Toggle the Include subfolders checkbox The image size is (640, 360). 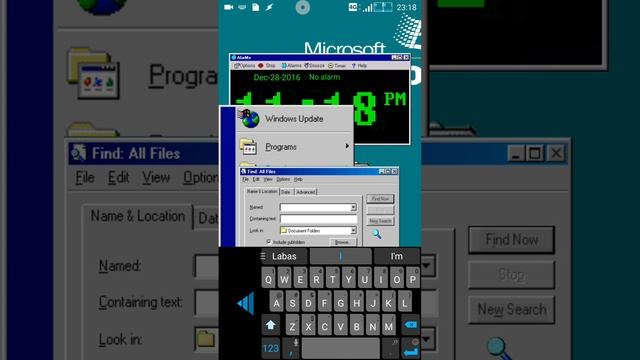[268, 242]
